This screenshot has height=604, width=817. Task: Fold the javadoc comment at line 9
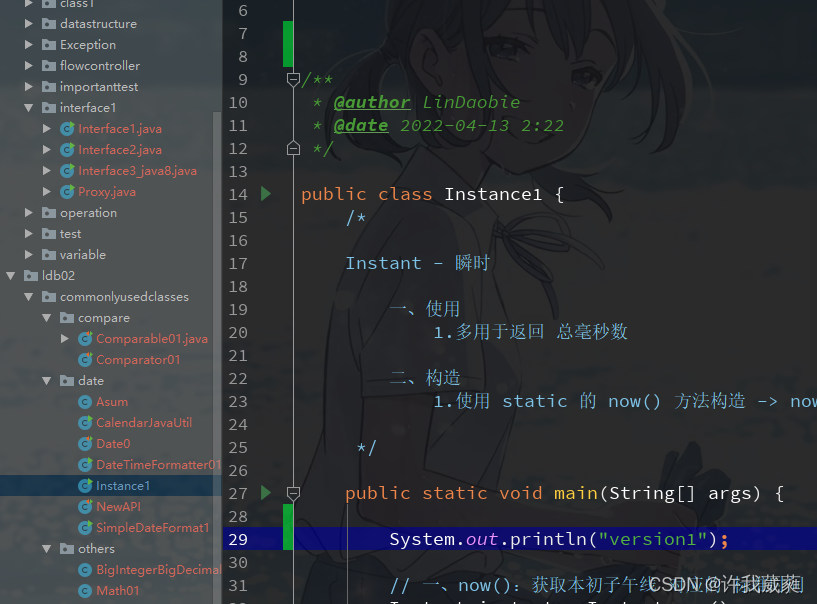292,78
